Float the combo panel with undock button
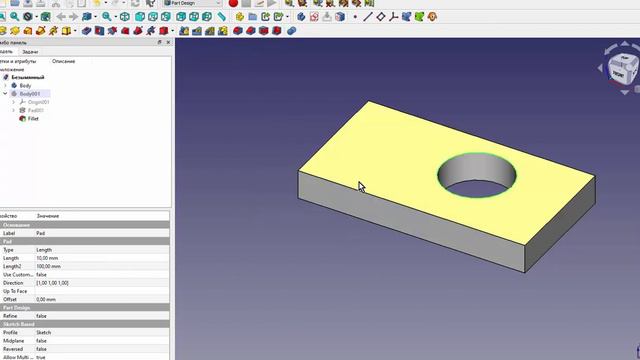 click(159, 42)
